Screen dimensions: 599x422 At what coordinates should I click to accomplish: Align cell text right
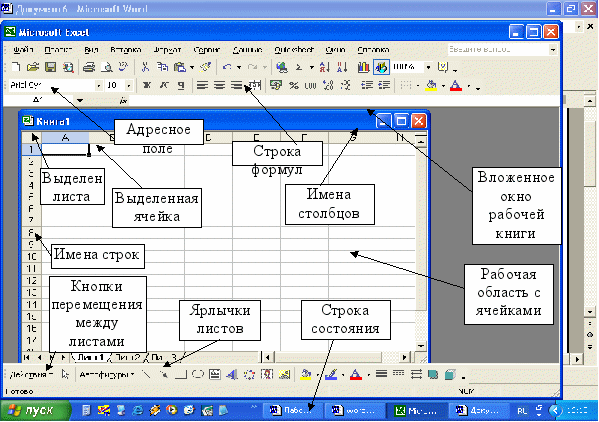tap(236, 85)
